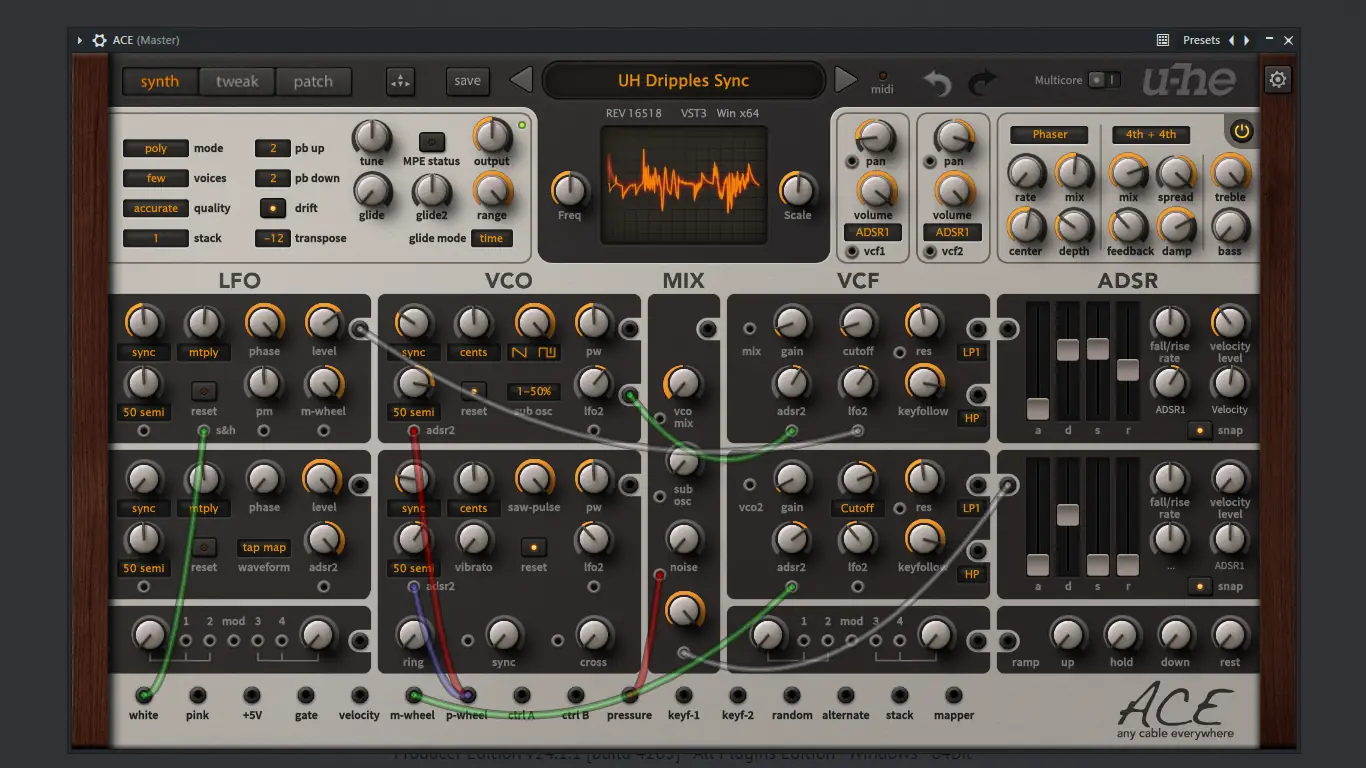This screenshot has width=1366, height=768.
Task: Switch to the synth tab
Action: pos(160,82)
